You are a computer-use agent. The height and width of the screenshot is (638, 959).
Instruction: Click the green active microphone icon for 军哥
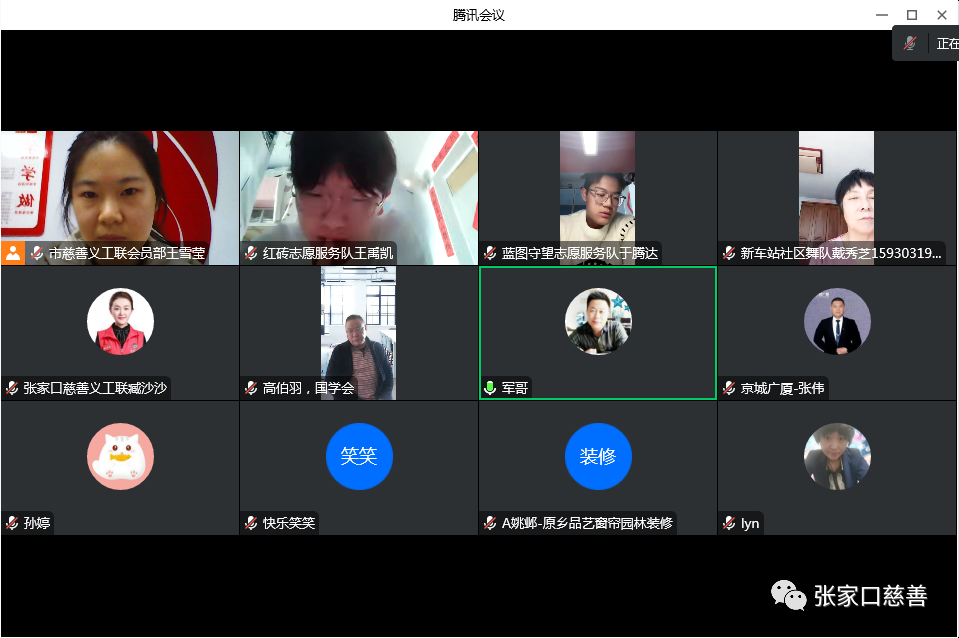tap(490, 388)
